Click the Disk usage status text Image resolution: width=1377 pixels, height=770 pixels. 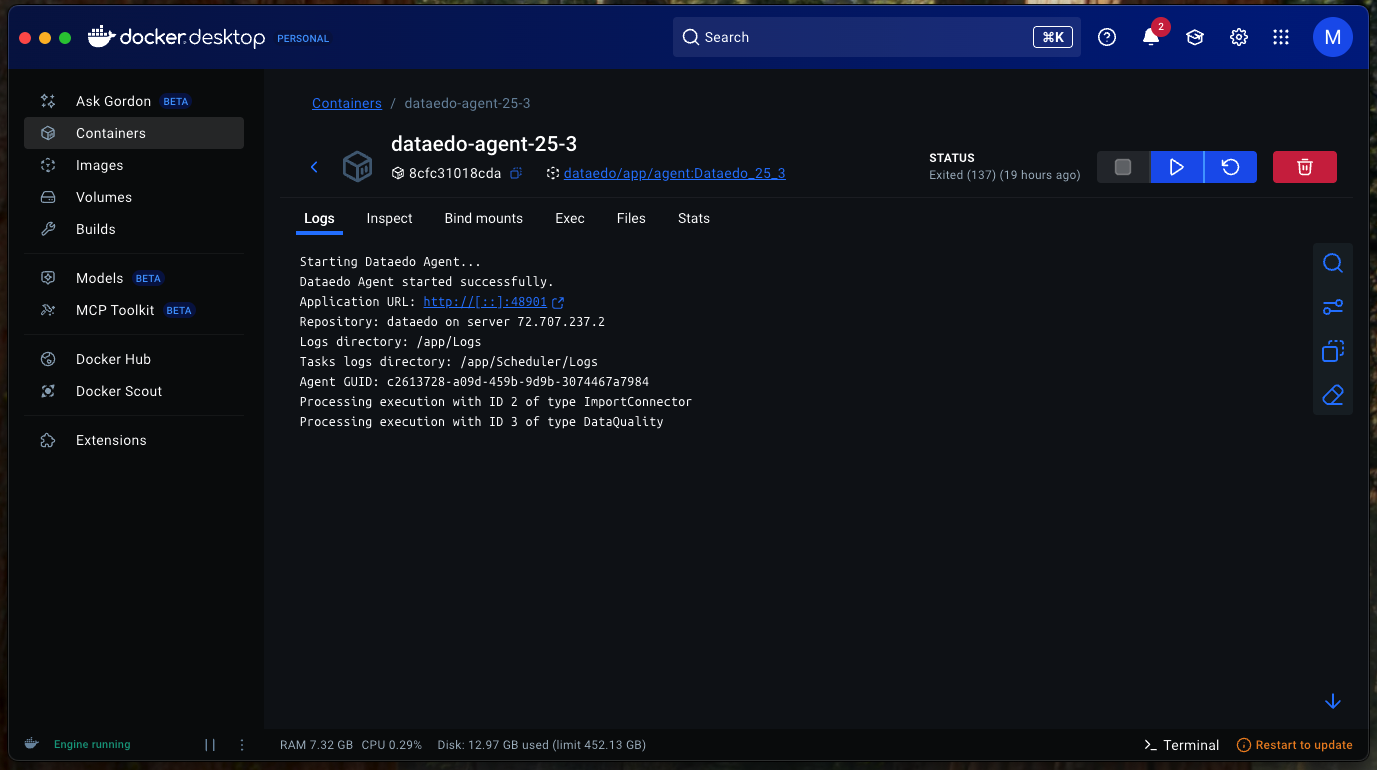(x=542, y=745)
